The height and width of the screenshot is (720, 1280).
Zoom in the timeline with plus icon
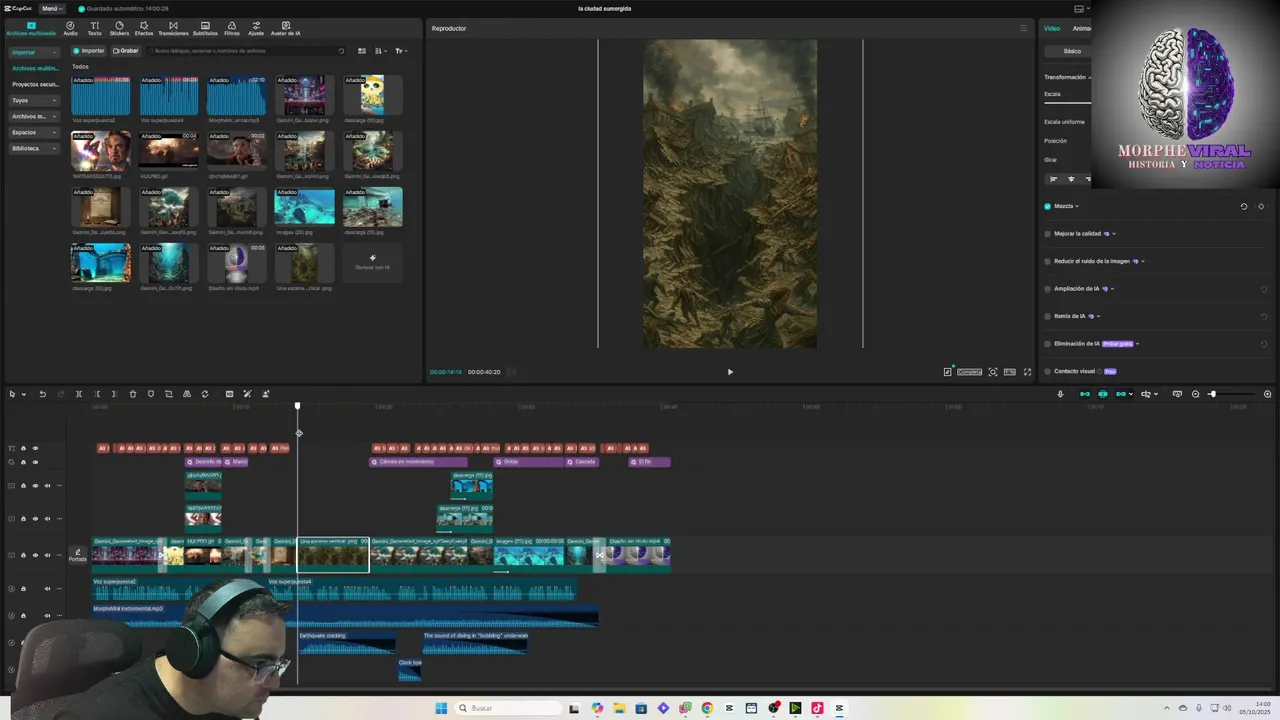(x=1267, y=394)
